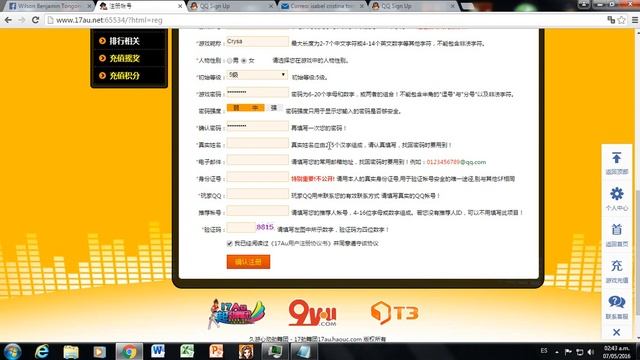Show hidden tray icons arrow
Screen dimensions: 640x360
(557, 351)
